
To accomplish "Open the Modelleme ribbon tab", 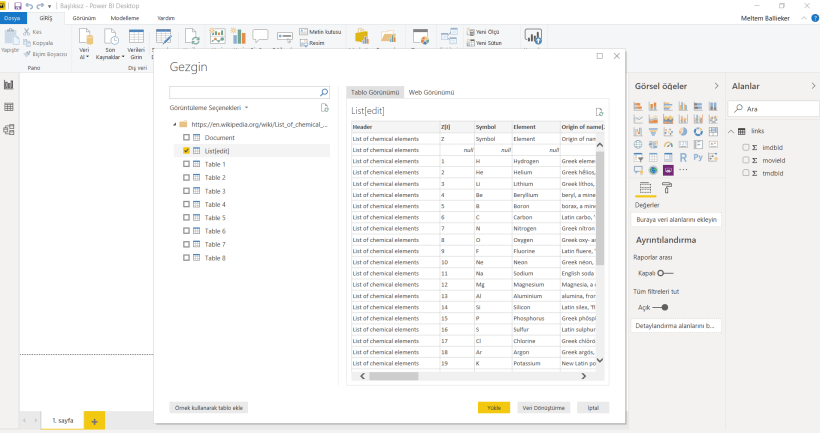I will (x=125, y=18).
